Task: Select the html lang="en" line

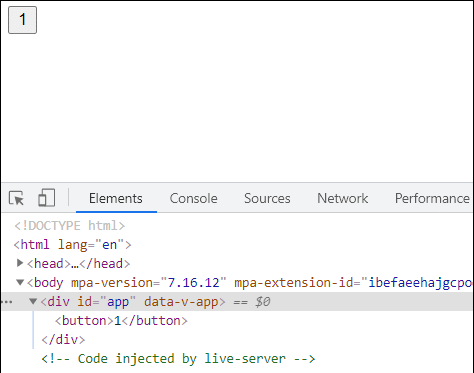Action: pyautogui.click(x=72, y=245)
